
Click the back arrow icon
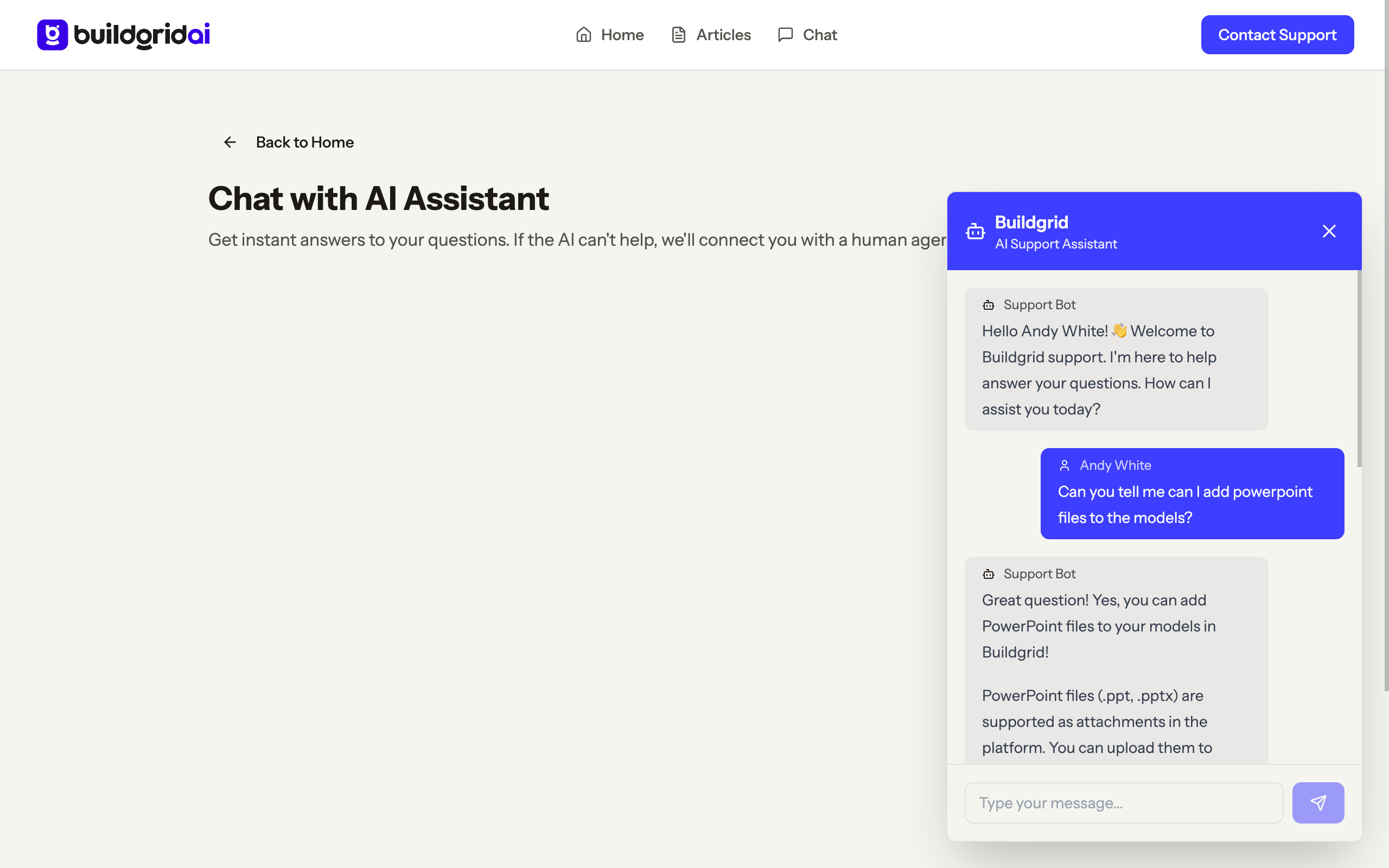230,142
